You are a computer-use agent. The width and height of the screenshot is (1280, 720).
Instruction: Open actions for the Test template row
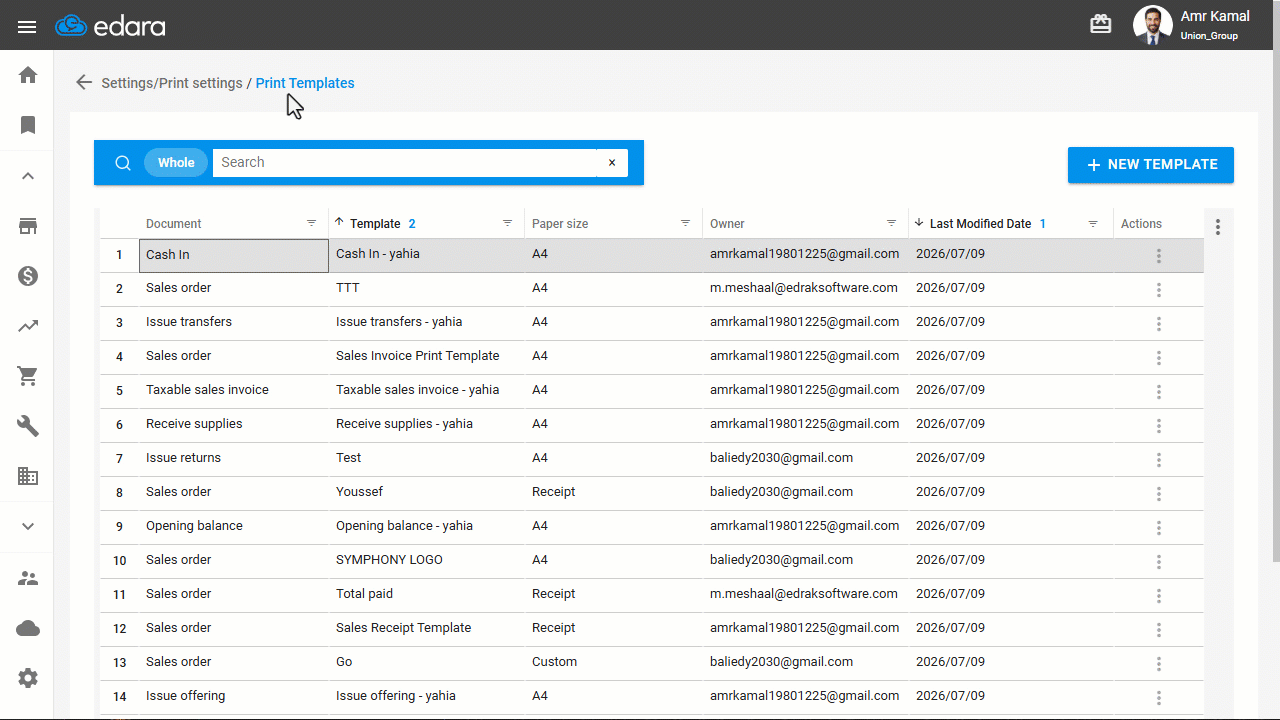pos(1159,460)
